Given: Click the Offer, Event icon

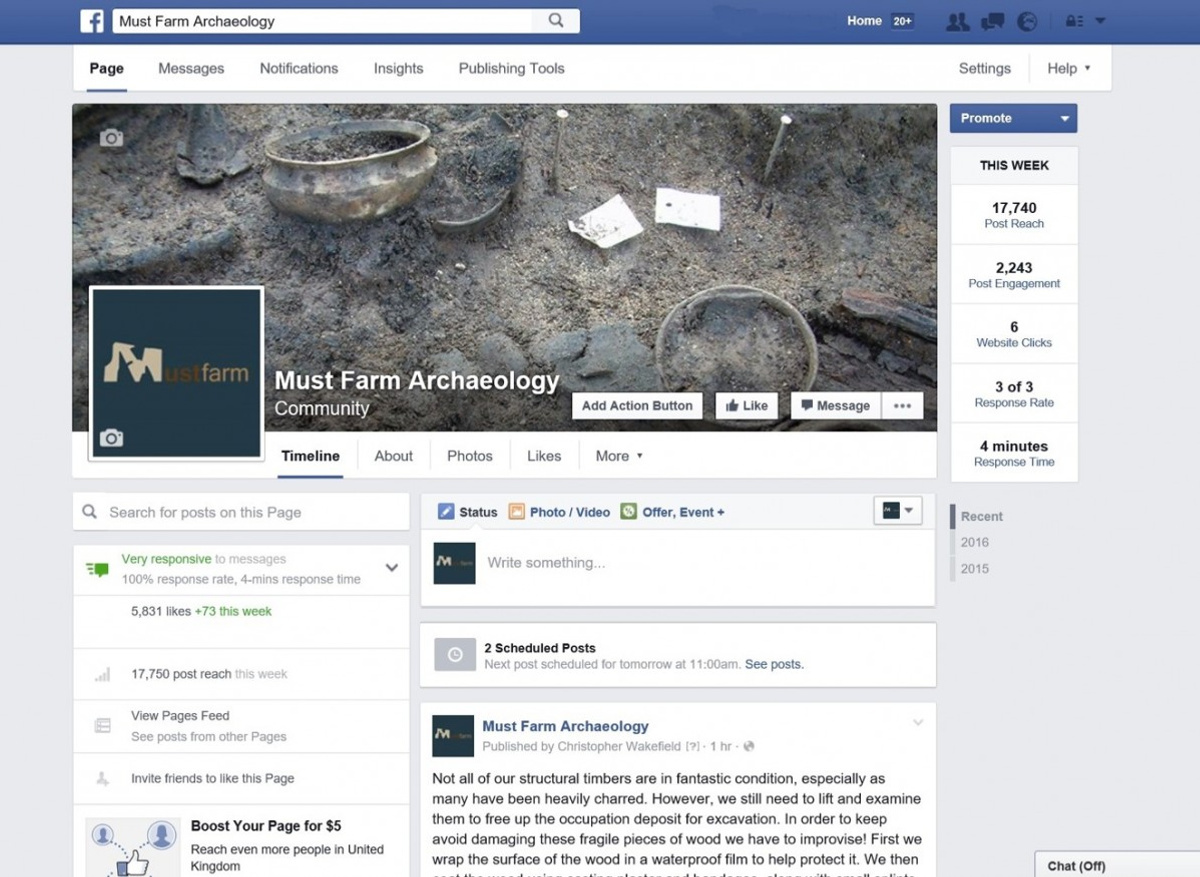Looking at the screenshot, I should tap(629, 512).
